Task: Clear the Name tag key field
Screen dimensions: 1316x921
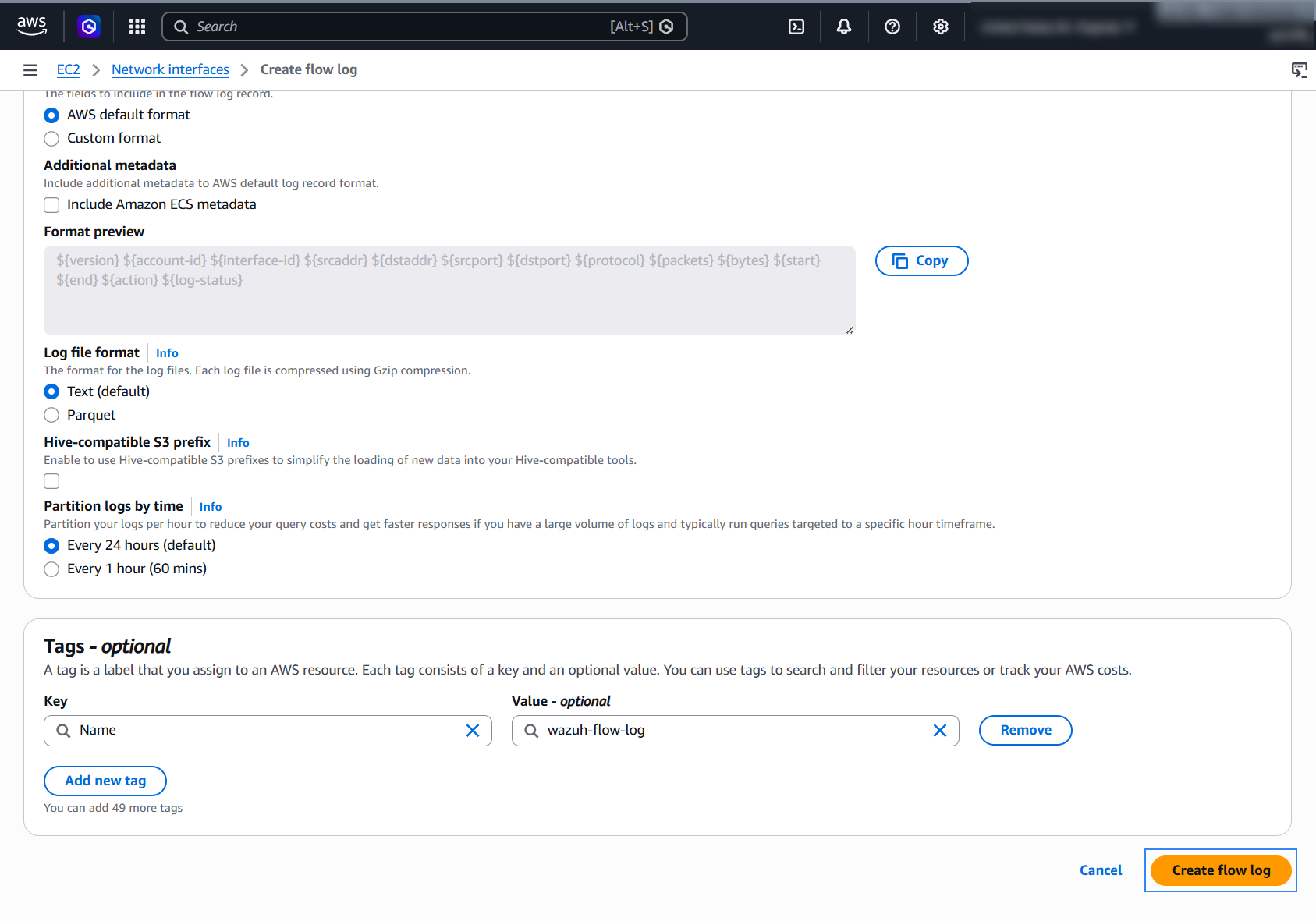Action: [x=473, y=731]
